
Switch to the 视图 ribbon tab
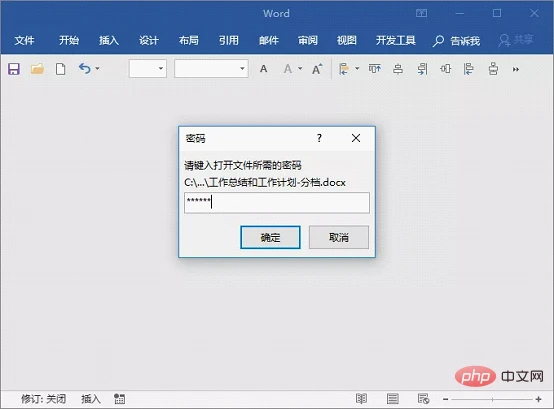click(347, 41)
